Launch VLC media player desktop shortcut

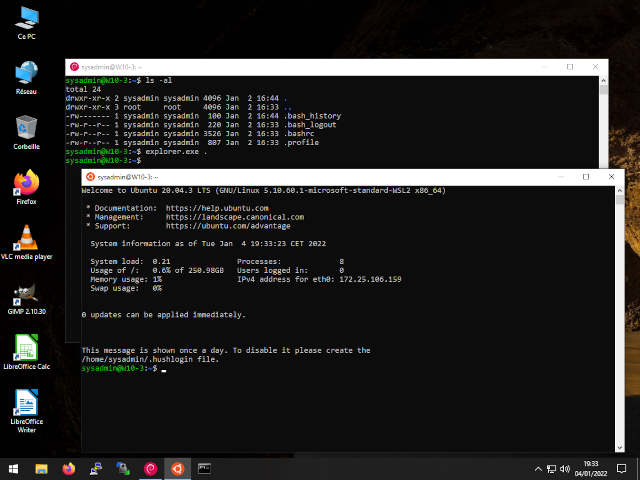click(27, 242)
